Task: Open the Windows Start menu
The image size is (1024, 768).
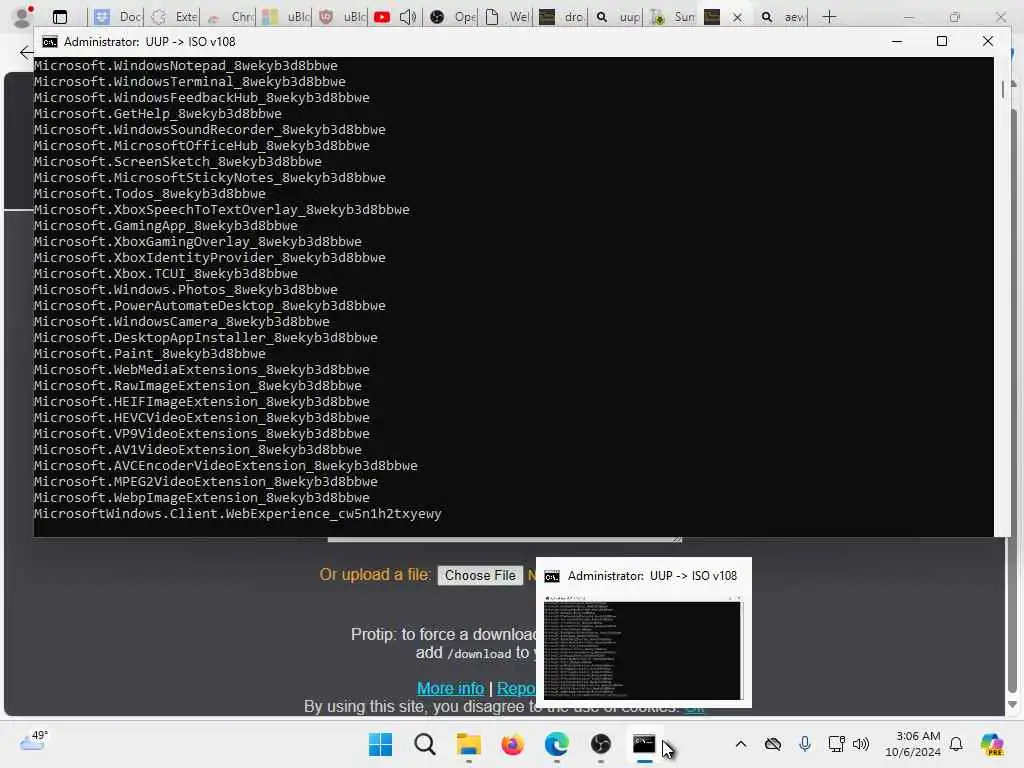Action: point(380,744)
